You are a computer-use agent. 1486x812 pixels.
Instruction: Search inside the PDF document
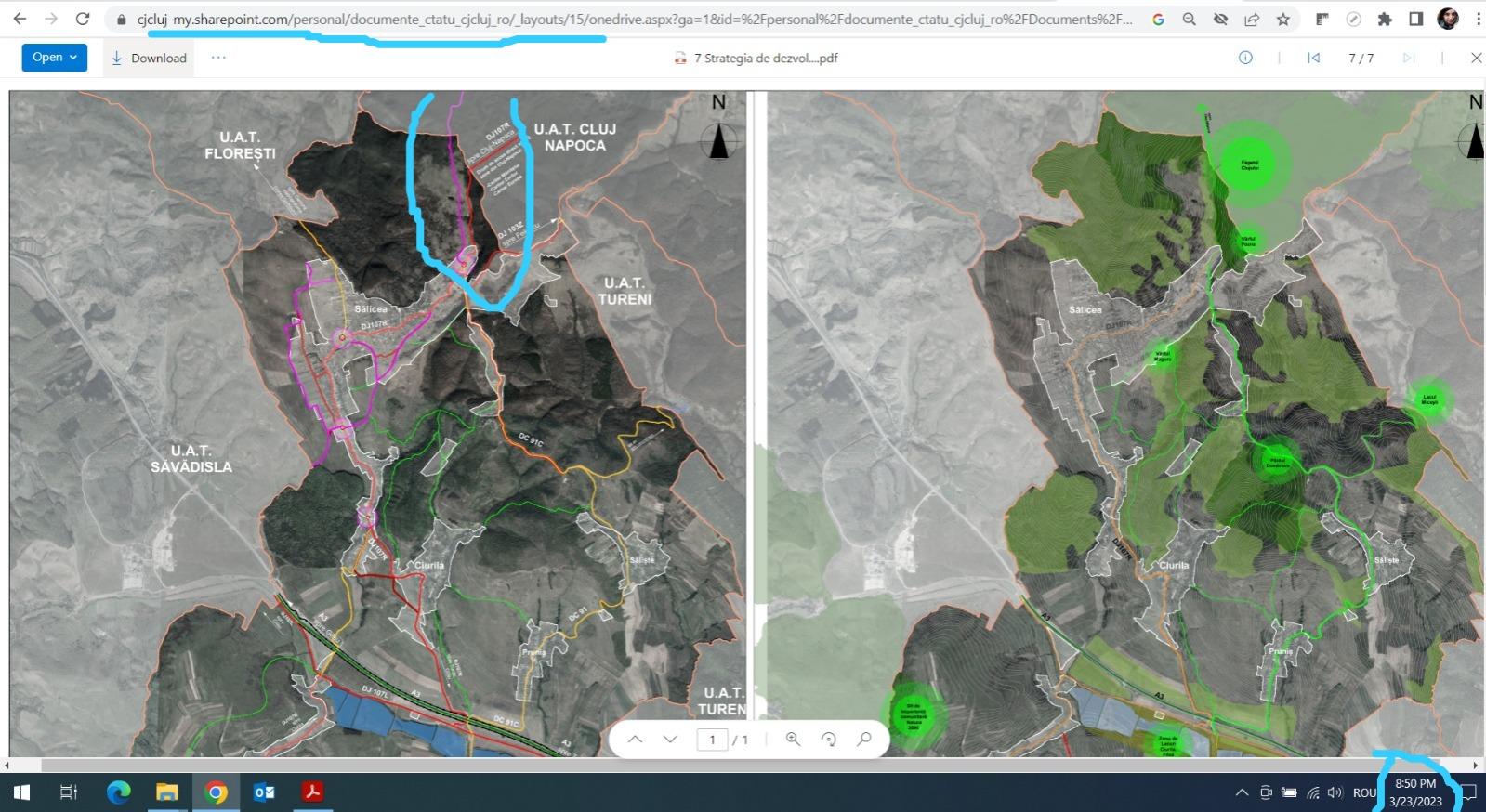[864, 739]
